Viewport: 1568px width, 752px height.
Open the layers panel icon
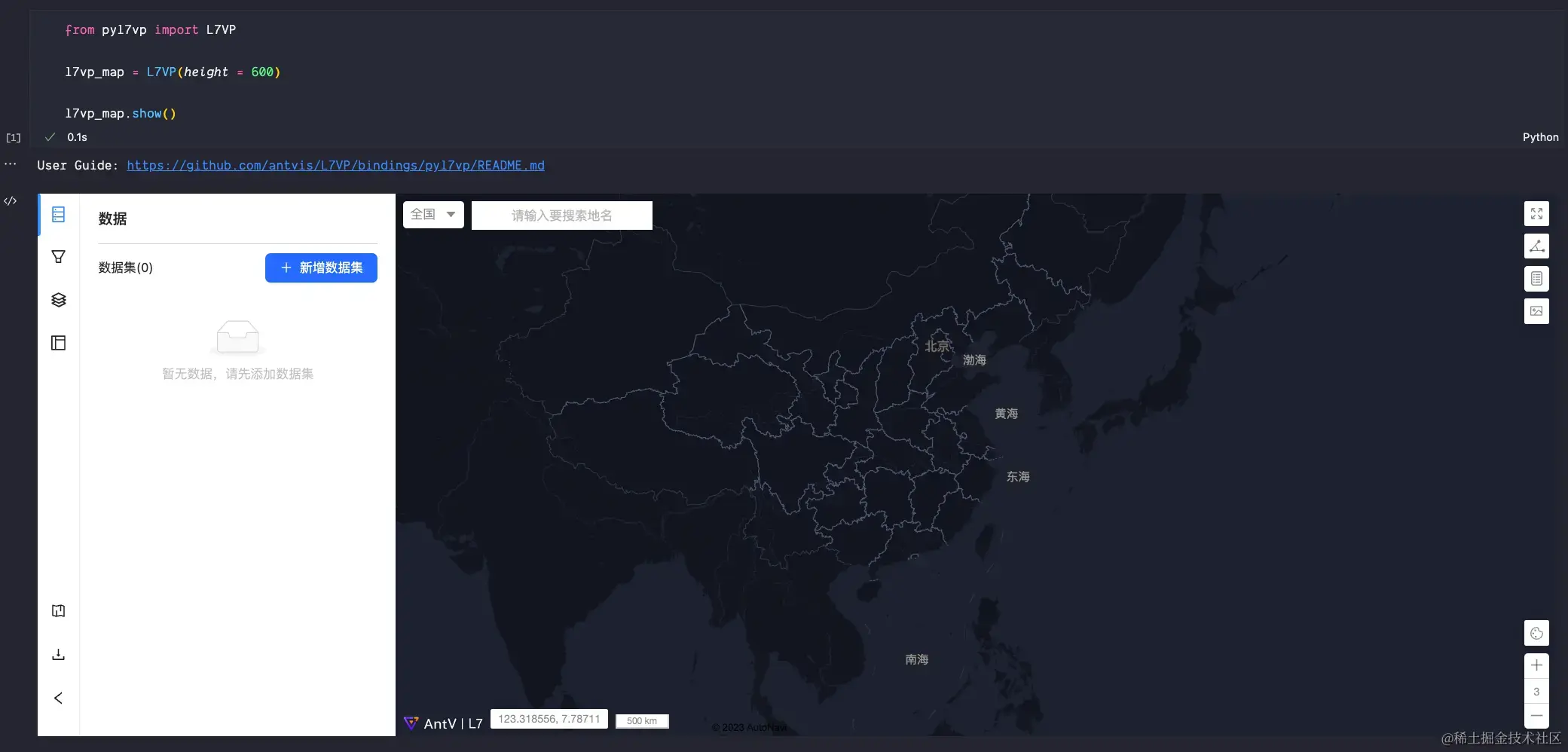click(58, 299)
